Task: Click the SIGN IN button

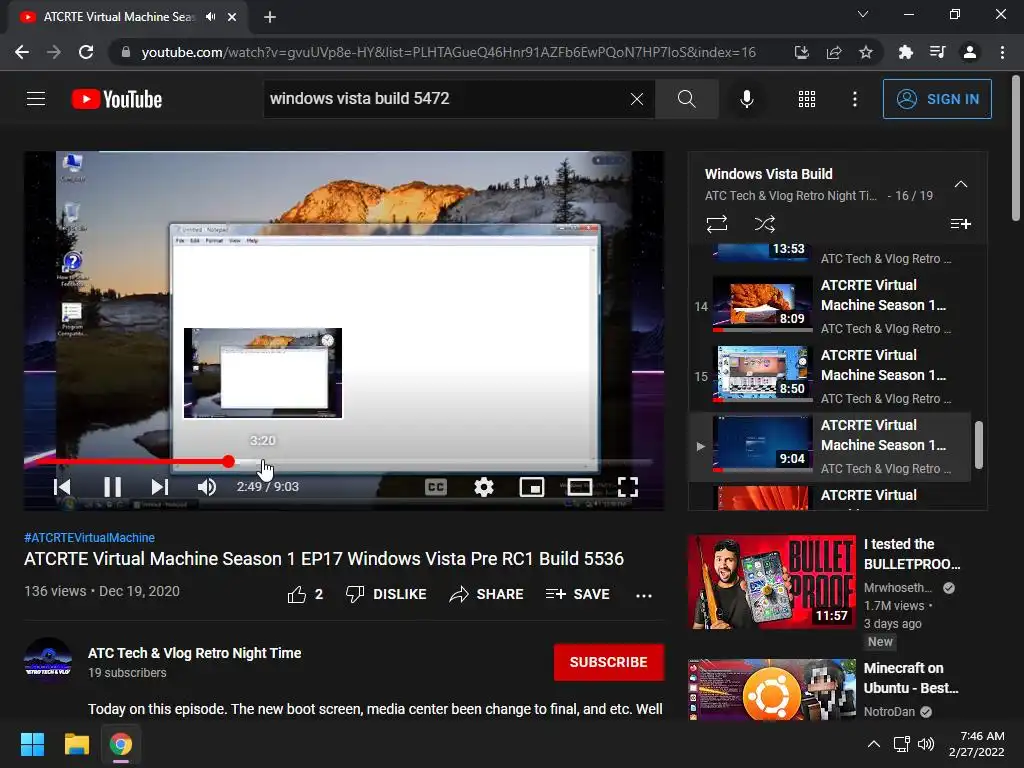Action: click(937, 99)
